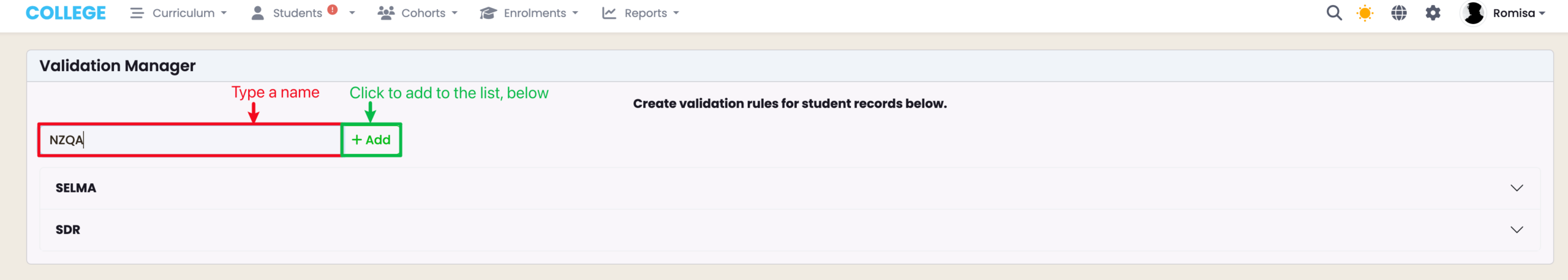Click the Curriculum hamburger icon

pos(137,13)
